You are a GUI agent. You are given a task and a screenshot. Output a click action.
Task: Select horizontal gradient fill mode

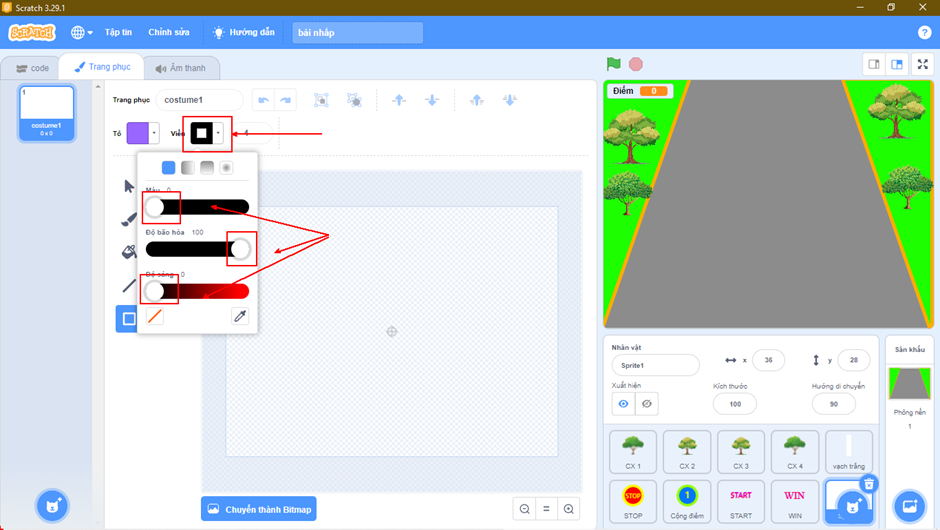pyautogui.click(x=188, y=168)
